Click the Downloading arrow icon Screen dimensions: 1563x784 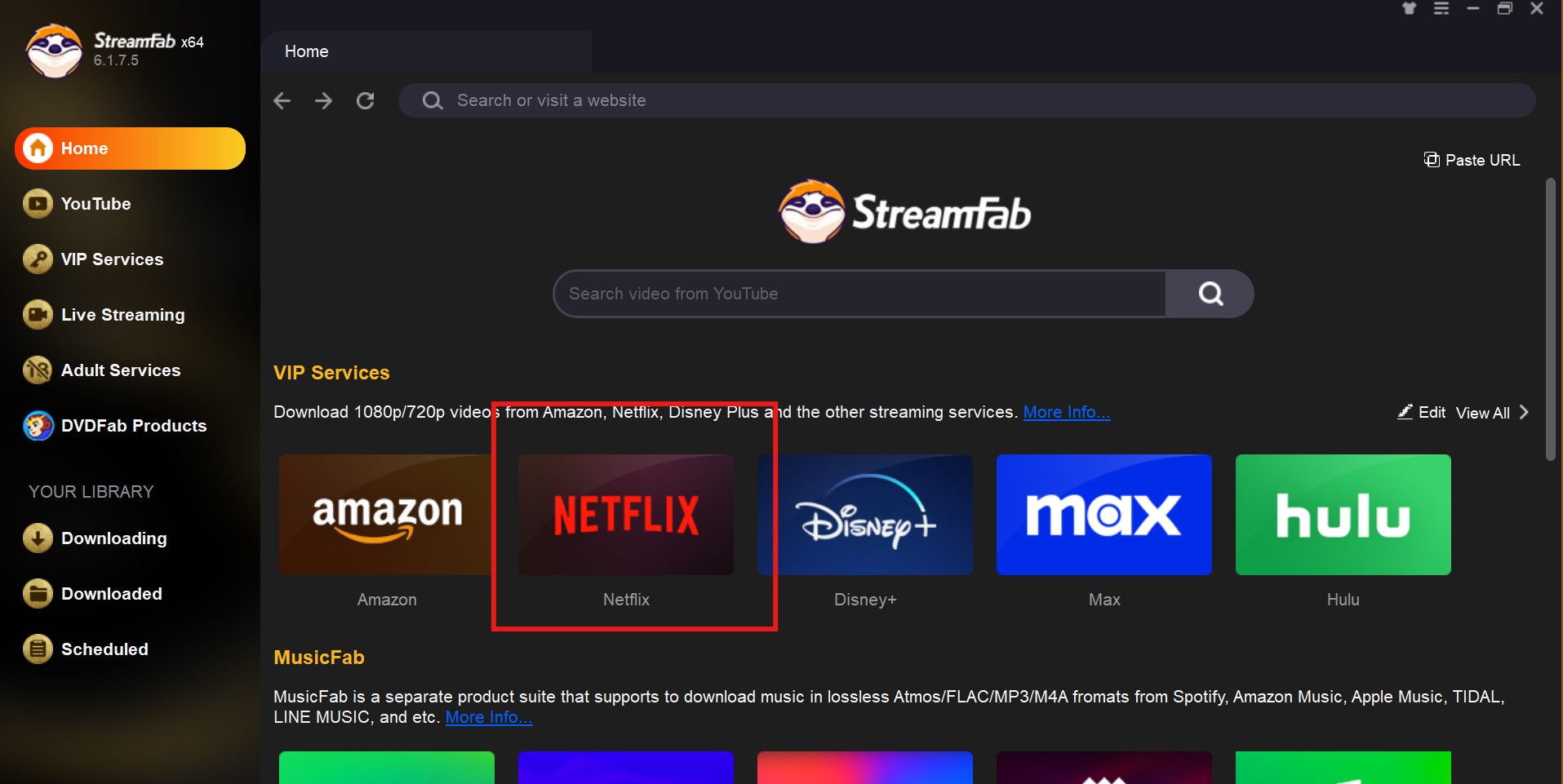coord(38,538)
